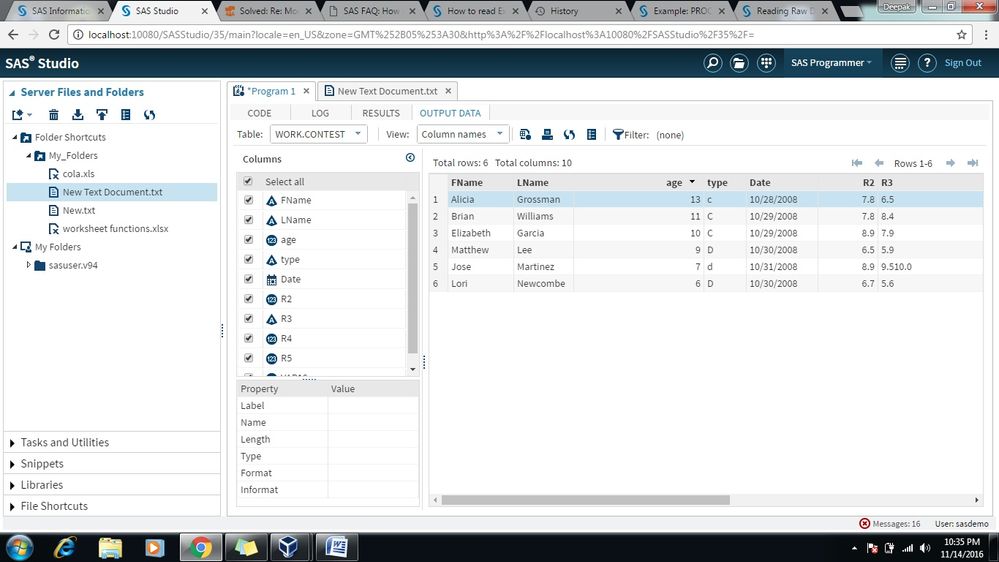The image size is (999, 562).
Task: Switch to the LOG tab
Action: pos(320,113)
